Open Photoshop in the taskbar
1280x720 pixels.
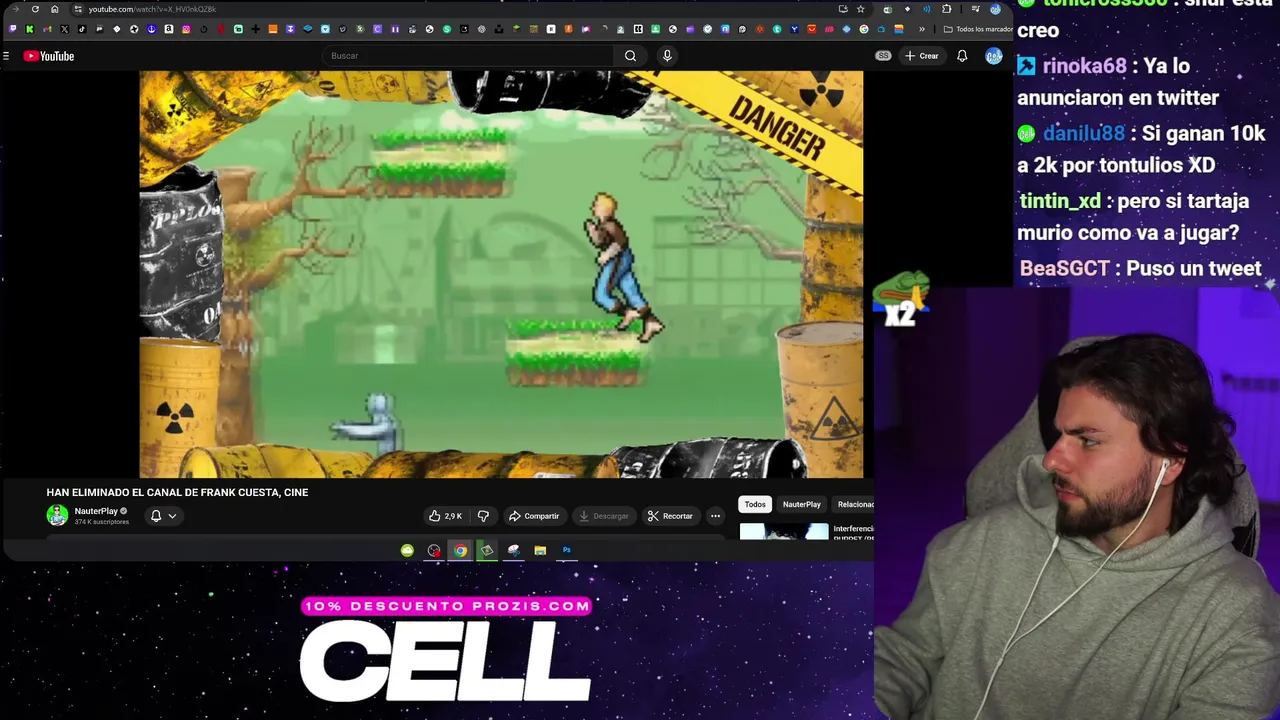coord(566,550)
